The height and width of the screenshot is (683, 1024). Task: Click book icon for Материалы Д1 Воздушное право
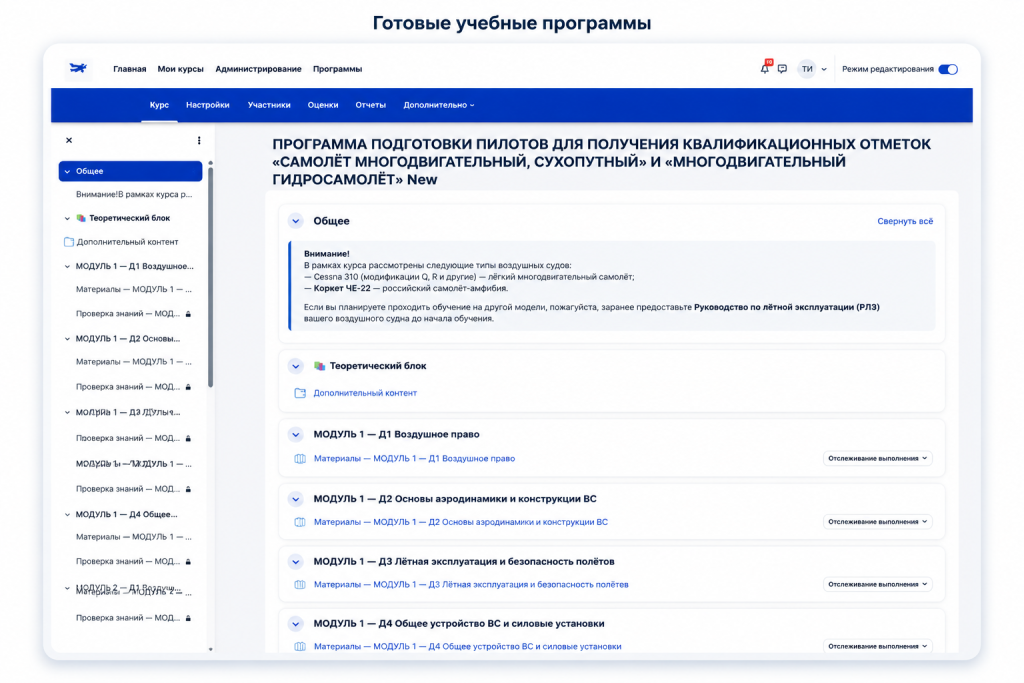pyautogui.click(x=300, y=458)
